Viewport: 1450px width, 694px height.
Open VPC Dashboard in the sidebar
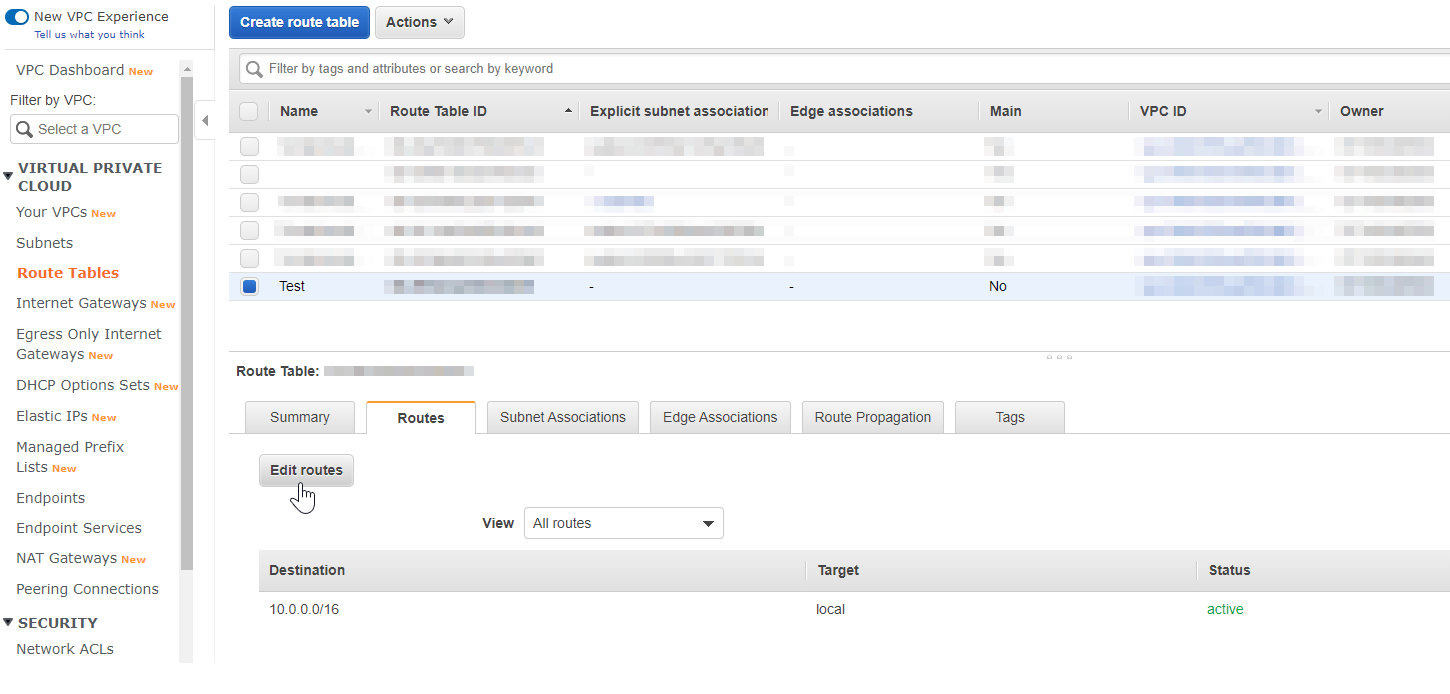[70, 70]
